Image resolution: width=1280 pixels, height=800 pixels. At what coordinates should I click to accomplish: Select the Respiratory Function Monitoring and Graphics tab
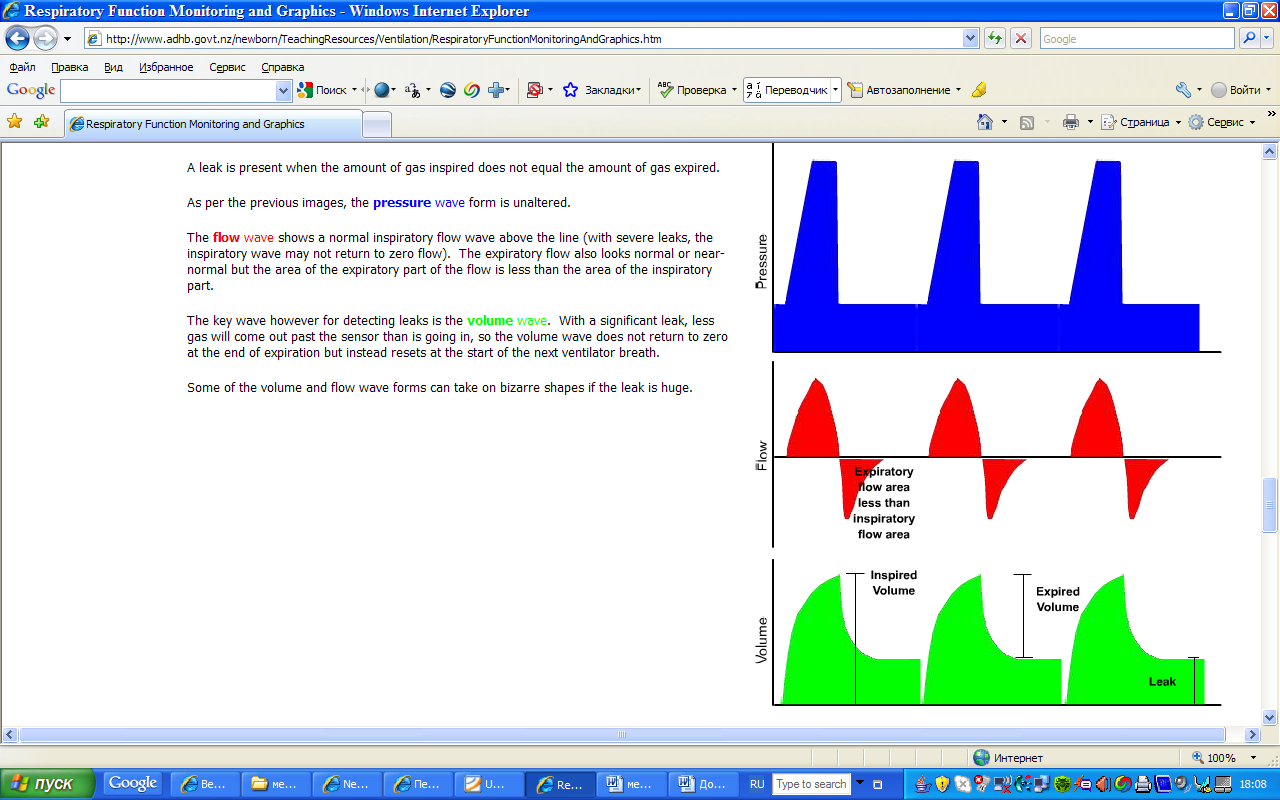(x=213, y=124)
